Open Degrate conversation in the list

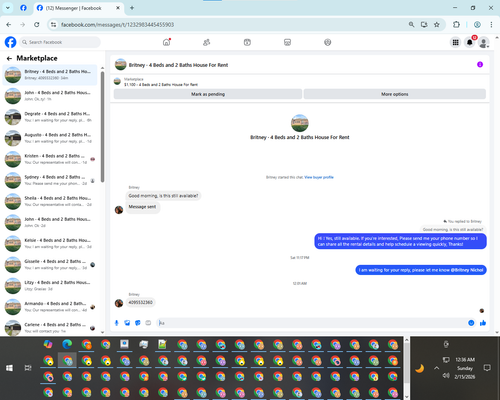click(50, 117)
